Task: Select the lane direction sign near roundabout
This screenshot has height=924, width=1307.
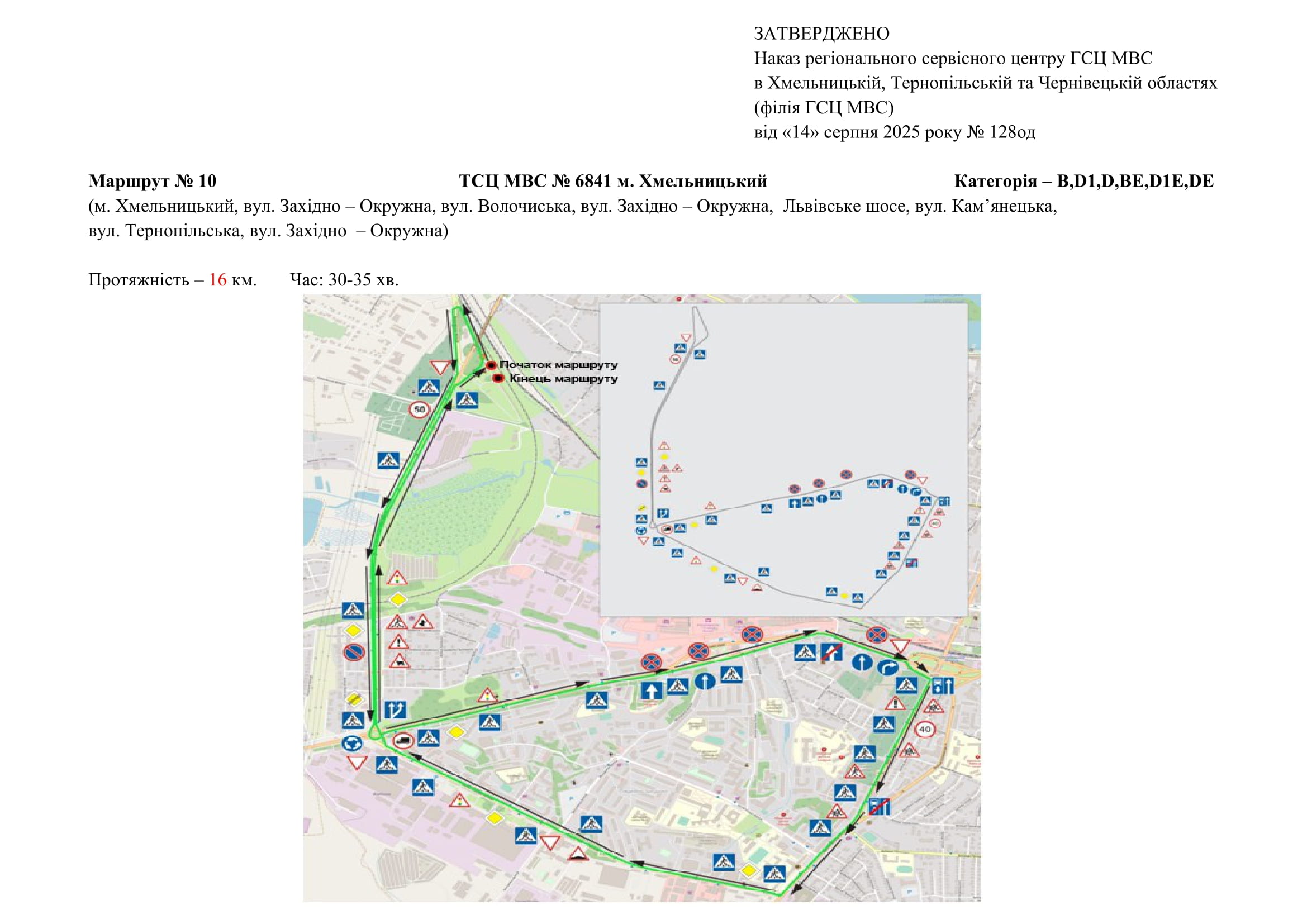Action: click(x=395, y=709)
